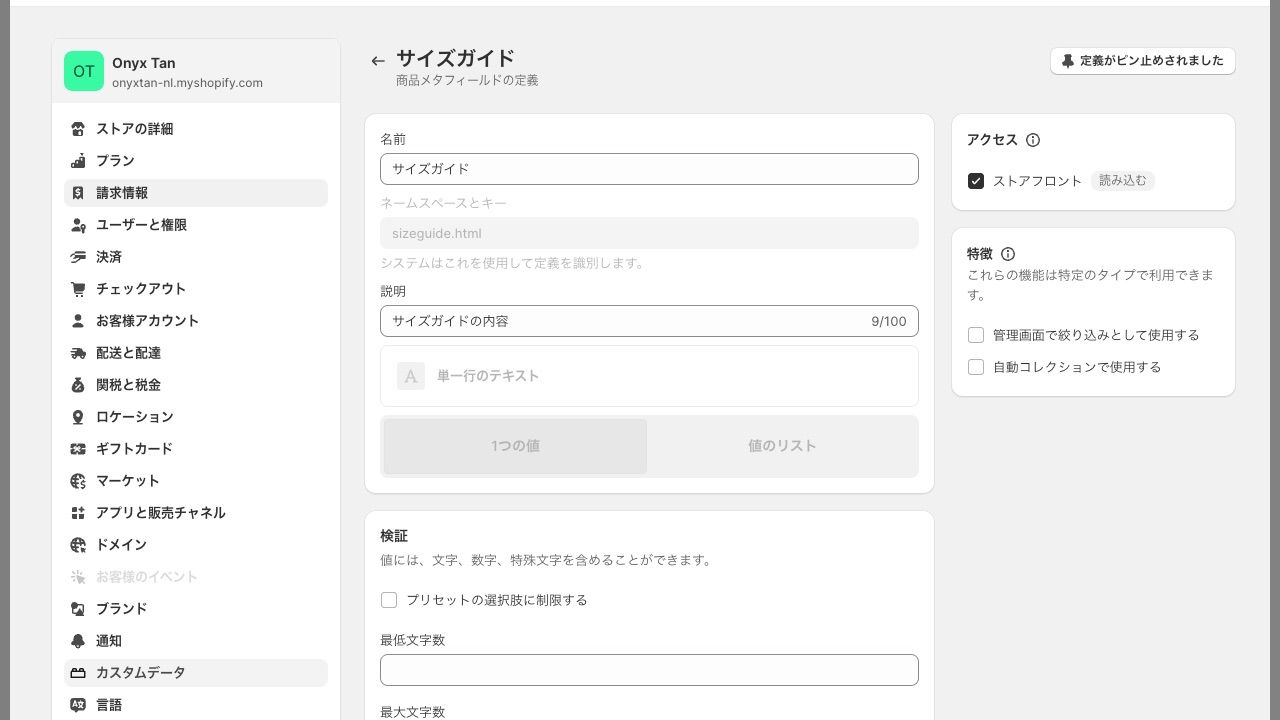
Task: Open 通知 settings
Action: coord(196,641)
